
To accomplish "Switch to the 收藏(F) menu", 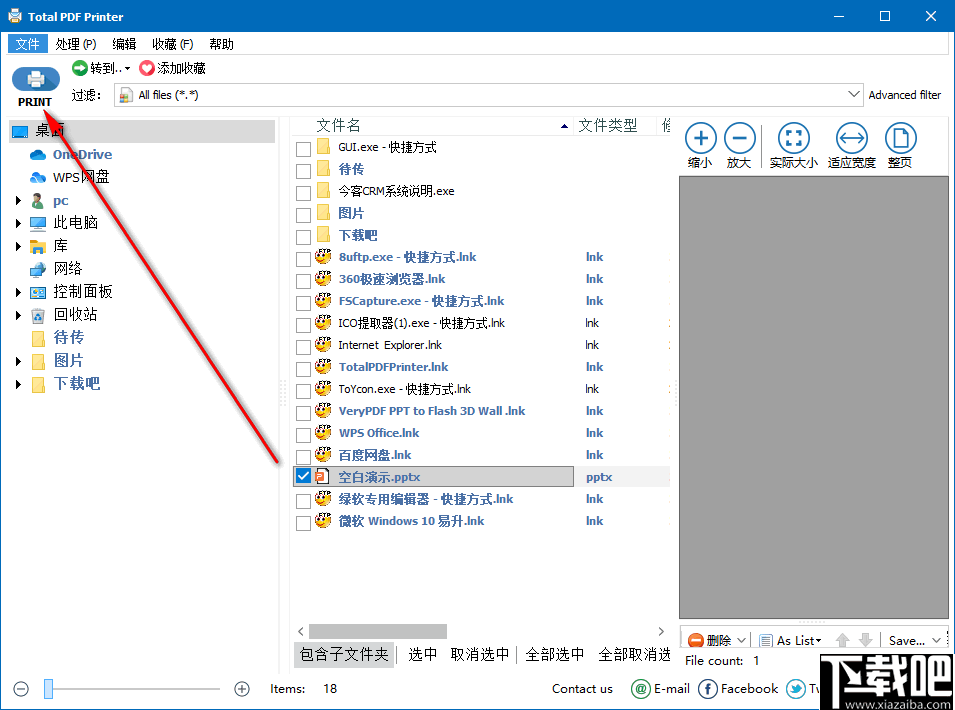I will 172,43.
